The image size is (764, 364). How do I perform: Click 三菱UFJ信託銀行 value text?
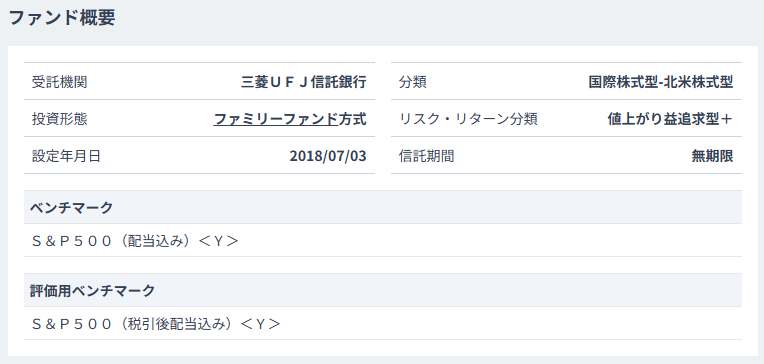click(304, 82)
